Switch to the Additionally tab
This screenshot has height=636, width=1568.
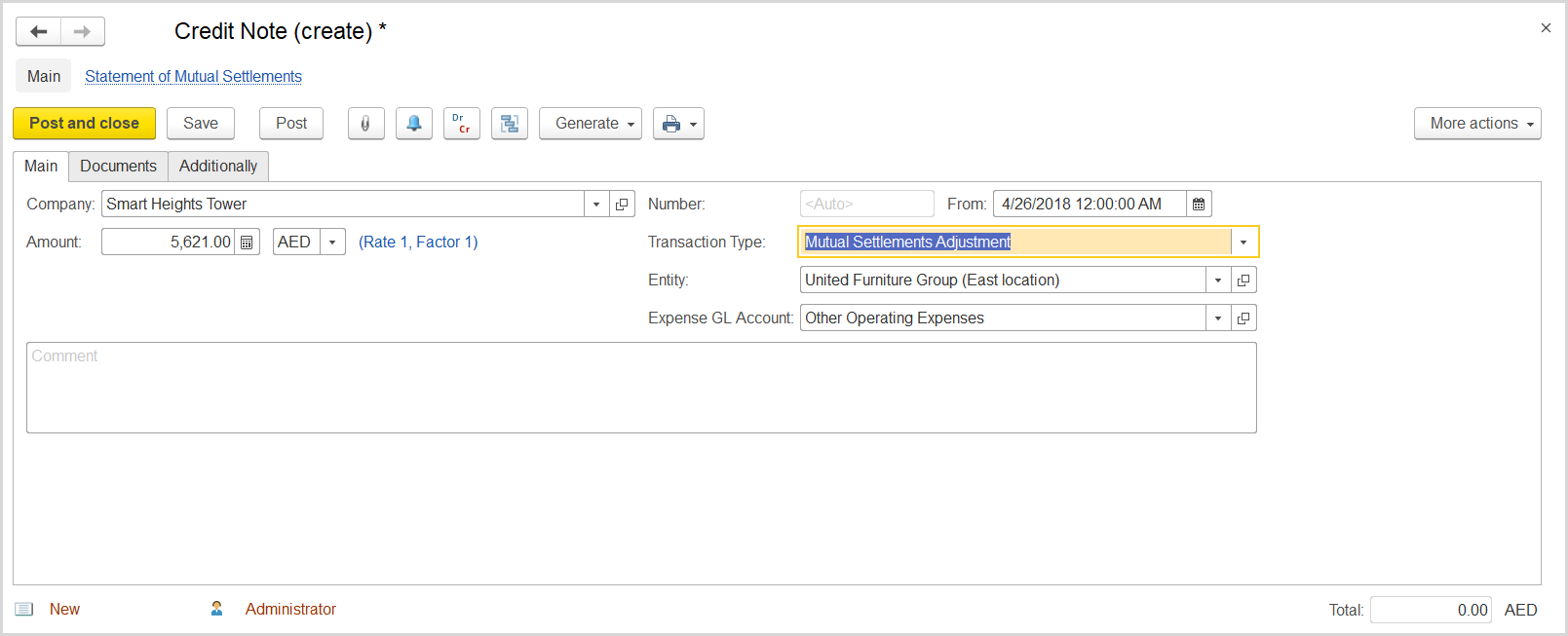[x=218, y=167]
